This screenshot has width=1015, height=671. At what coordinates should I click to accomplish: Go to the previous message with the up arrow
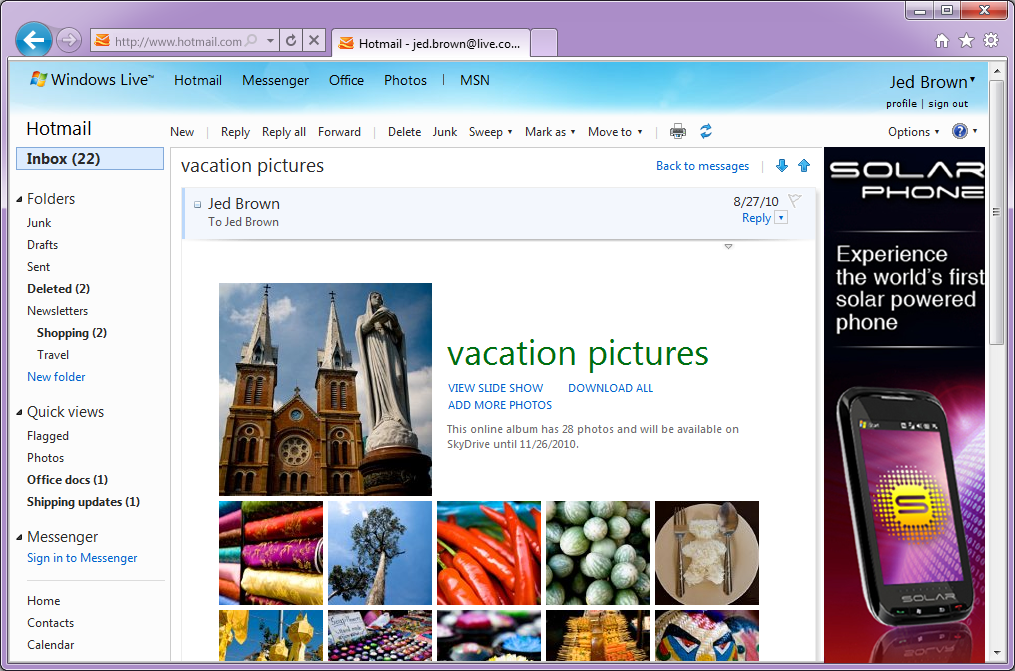coord(804,166)
